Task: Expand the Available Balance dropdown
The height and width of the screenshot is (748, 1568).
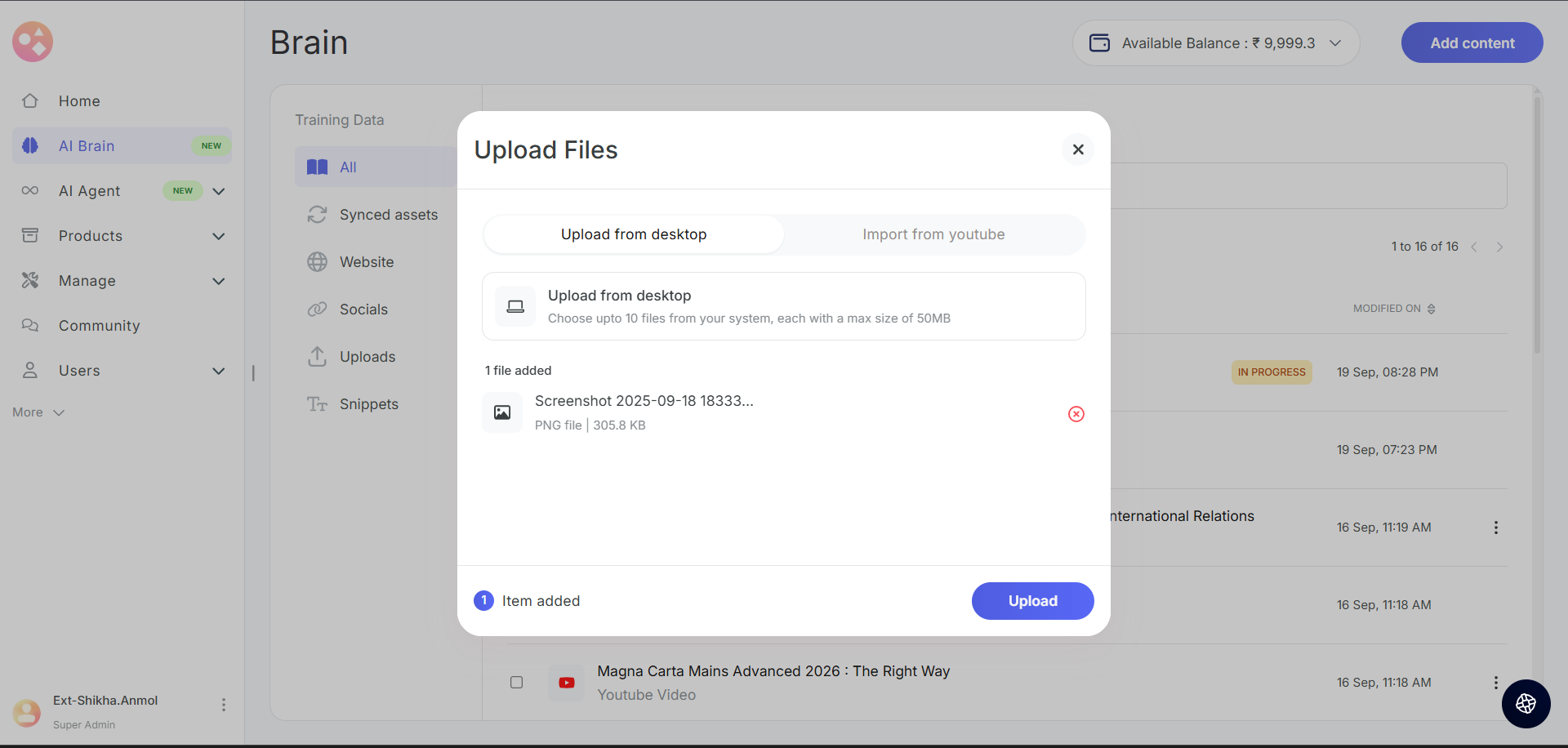Action: coord(1335,43)
